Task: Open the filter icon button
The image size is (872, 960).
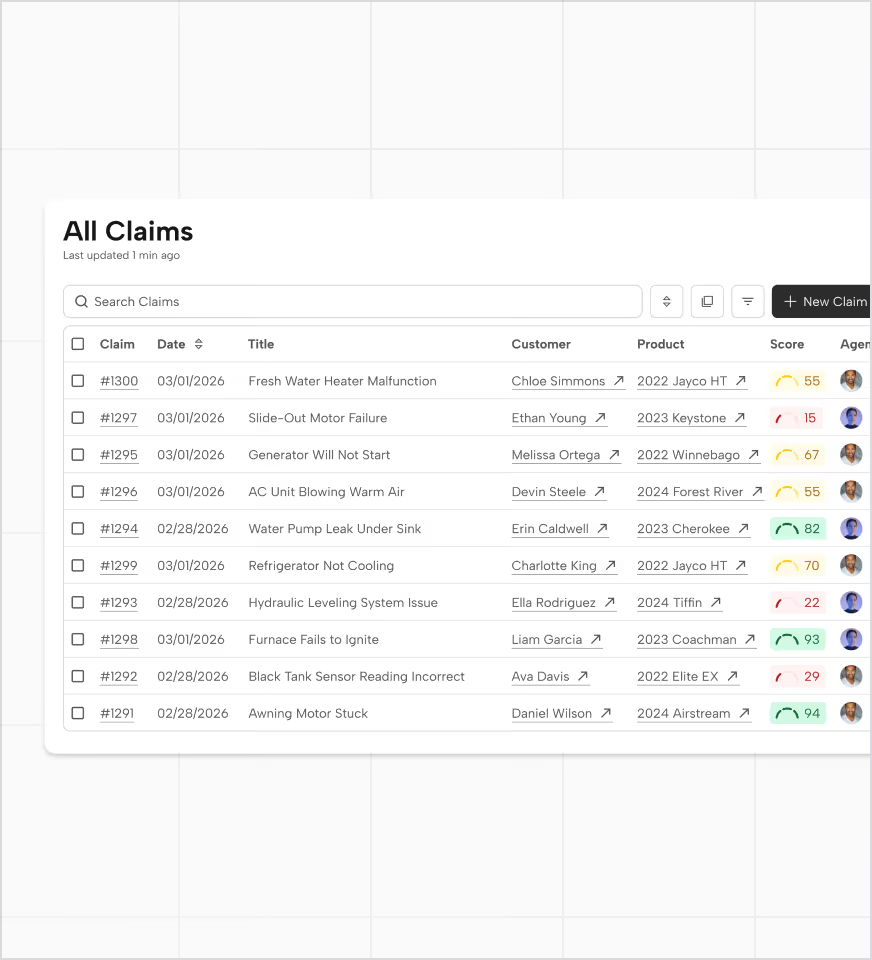Action: (x=748, y=301)
